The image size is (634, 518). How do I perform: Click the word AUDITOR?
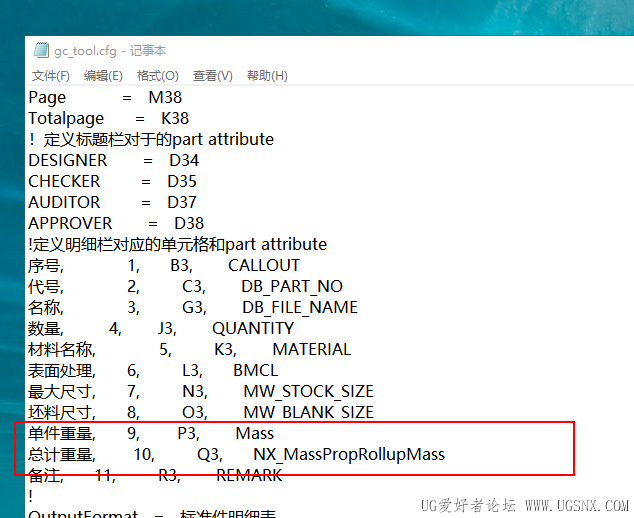pos(64,203)
